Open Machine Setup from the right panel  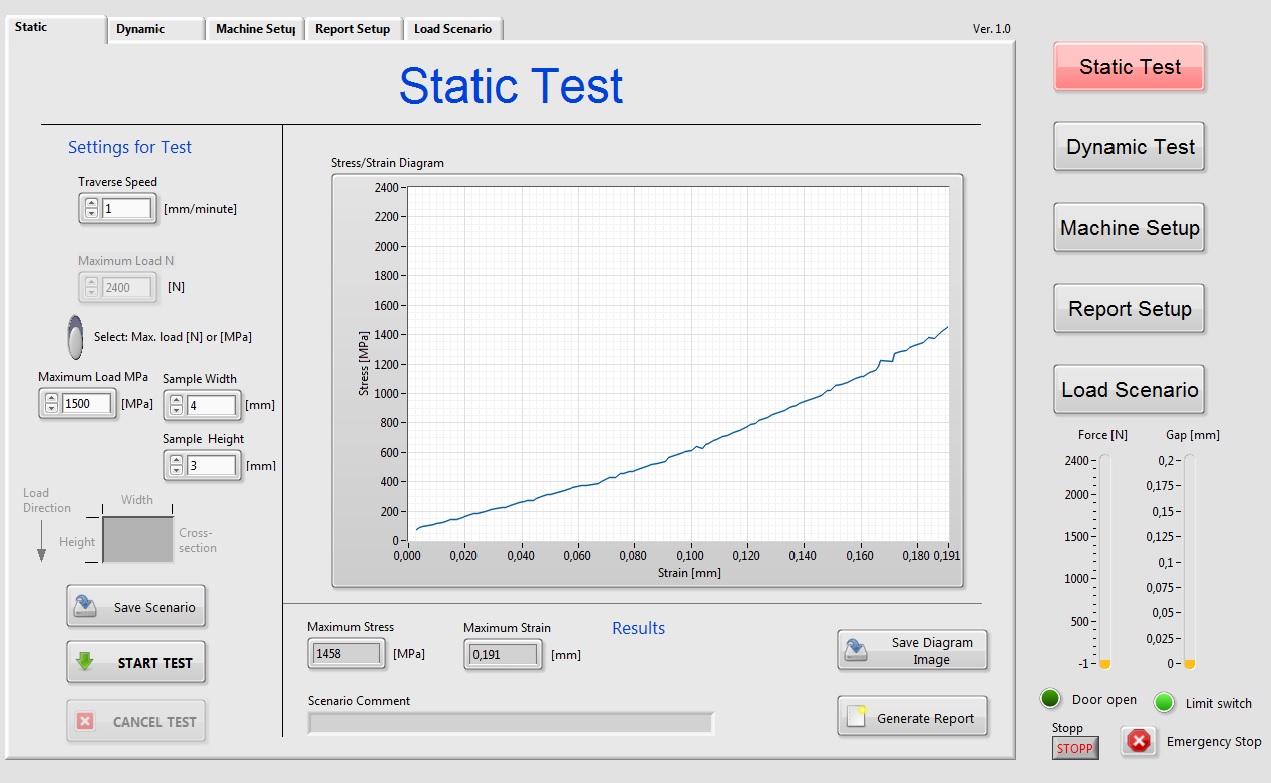tap(1129, 228)
